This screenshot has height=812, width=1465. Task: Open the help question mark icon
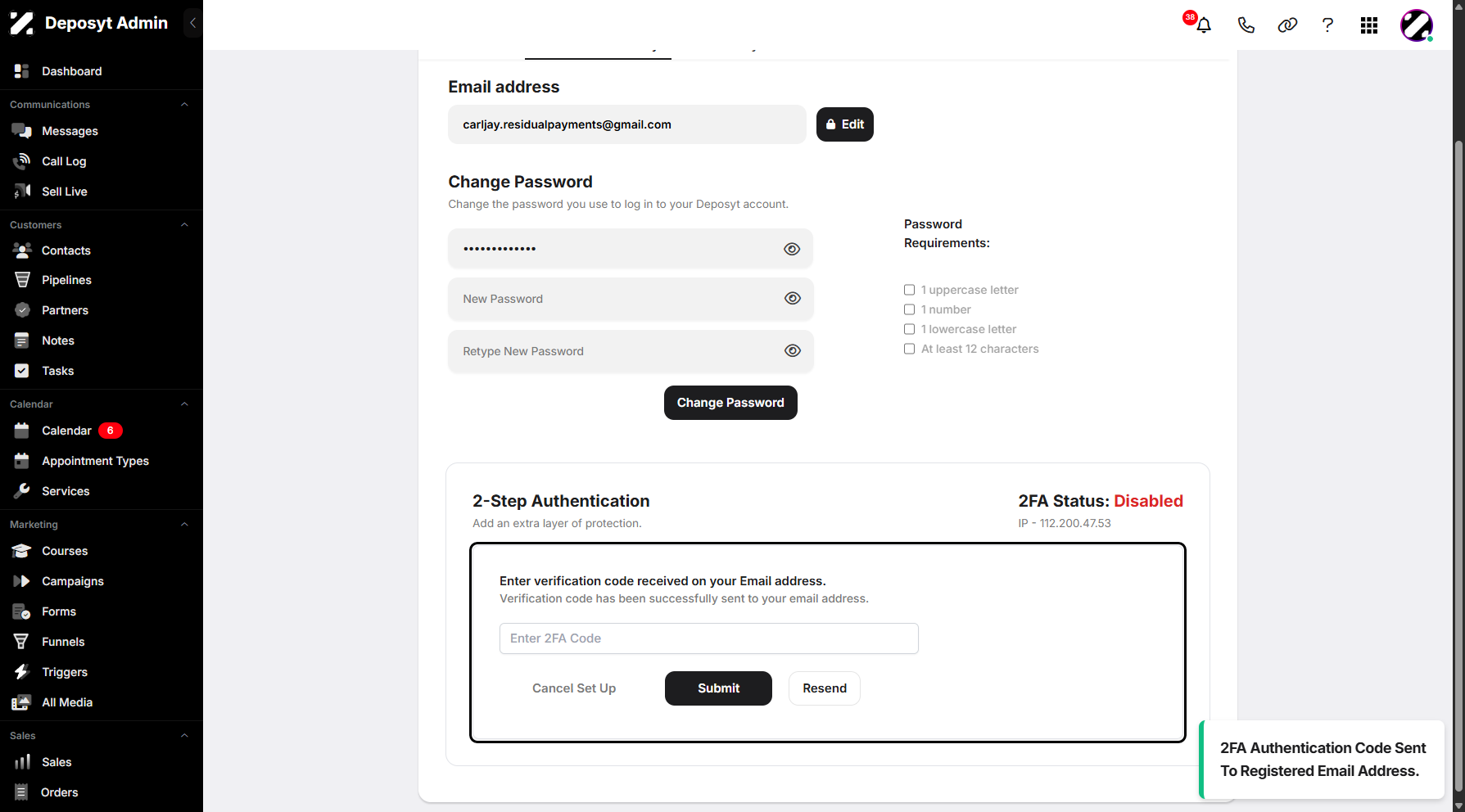pyautogui.click(x=1327, y=25)
